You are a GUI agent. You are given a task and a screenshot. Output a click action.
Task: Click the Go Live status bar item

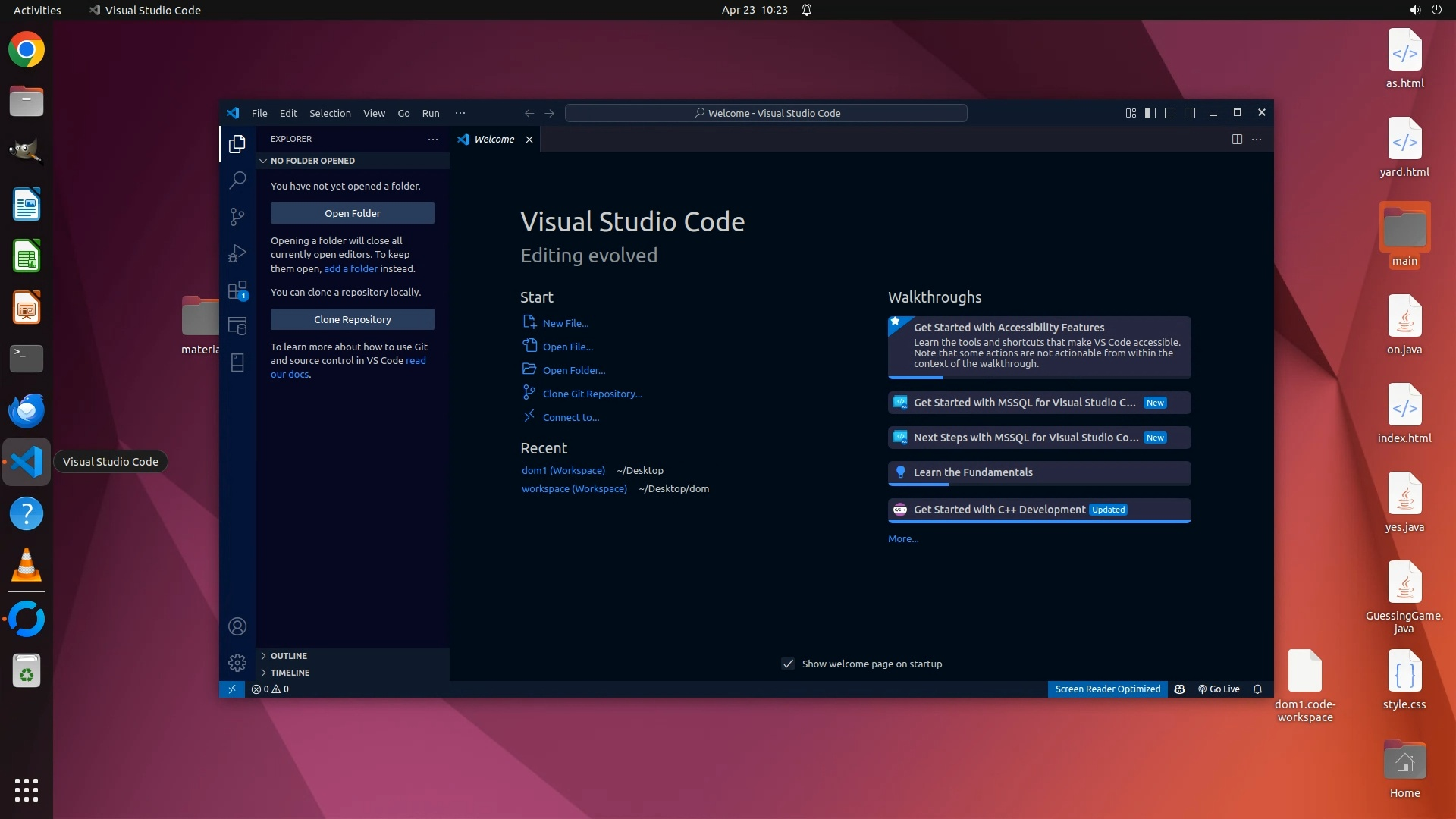1219,689
